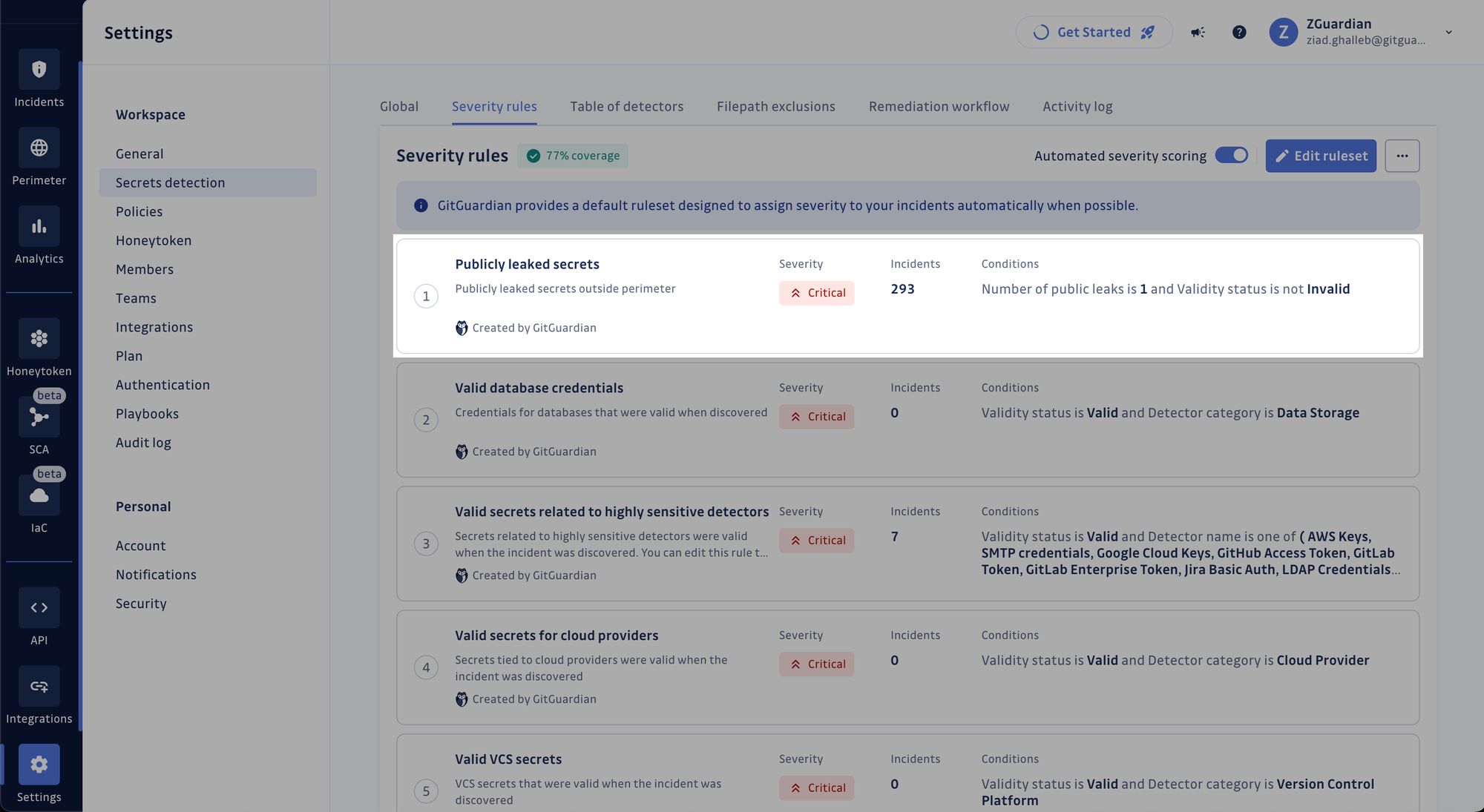
Task: Open the Analytics section
Action: click(x=39, y=226)
